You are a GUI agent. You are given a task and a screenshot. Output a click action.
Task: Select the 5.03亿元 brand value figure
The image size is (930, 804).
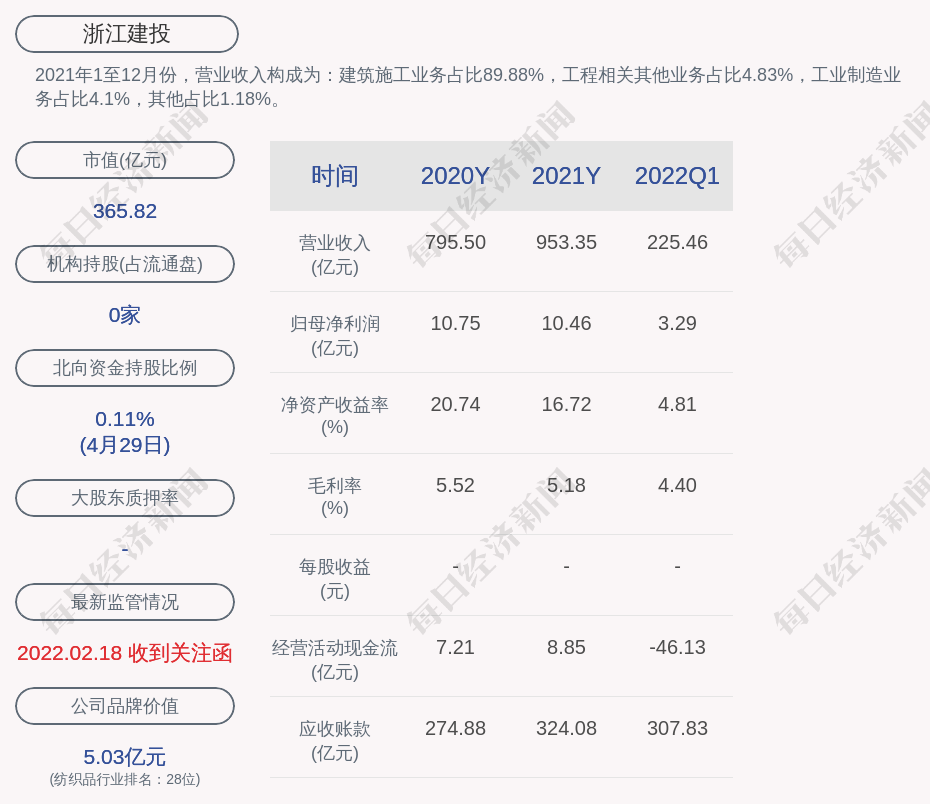click(125, 757)
